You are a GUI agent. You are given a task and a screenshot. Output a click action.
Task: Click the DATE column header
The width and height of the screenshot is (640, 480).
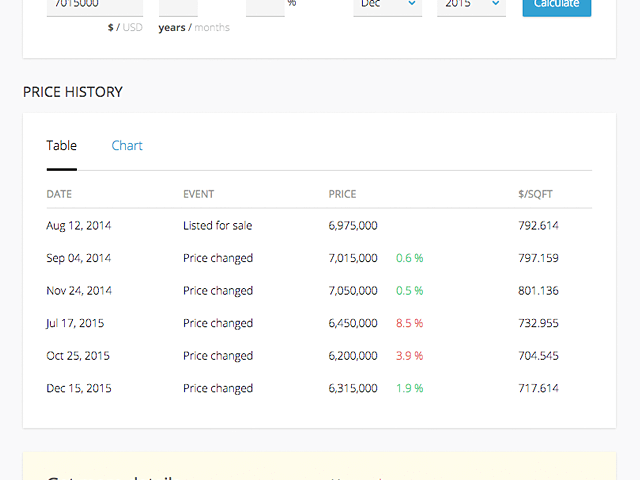[59, 194]
